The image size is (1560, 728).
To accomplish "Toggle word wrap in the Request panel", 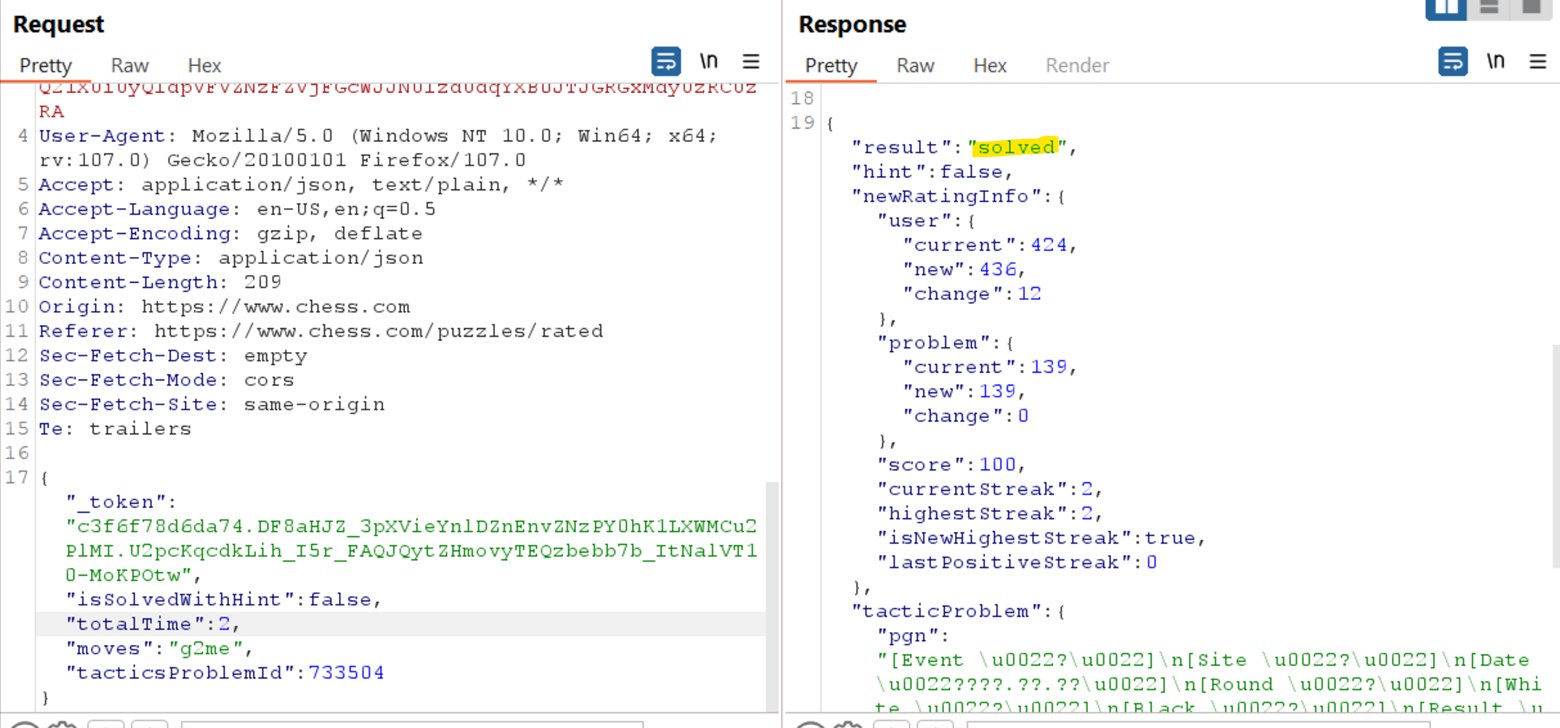I will [666, 62].
